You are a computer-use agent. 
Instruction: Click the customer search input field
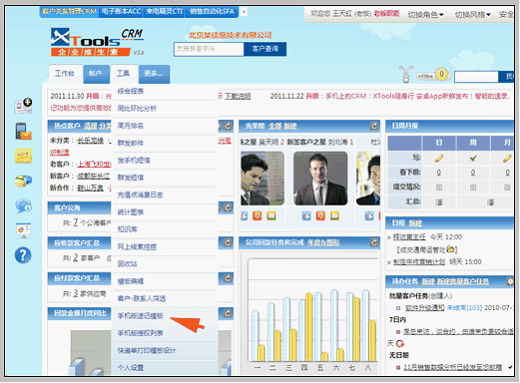click(x=209, y=49)
